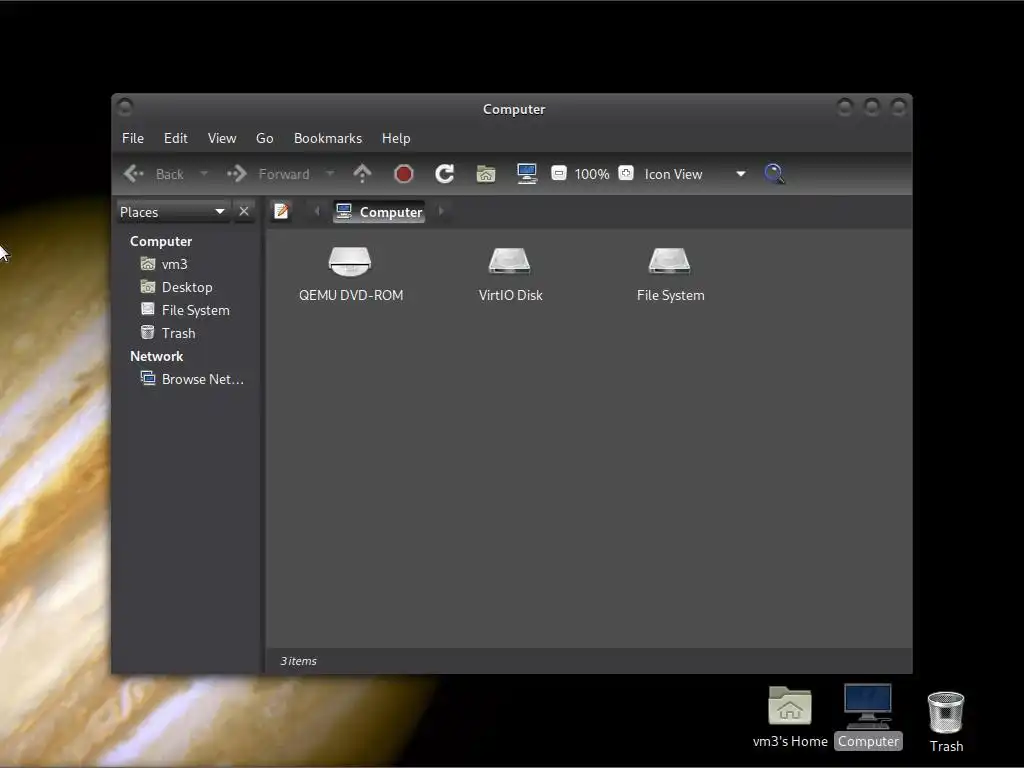
Task: Open the Icon View mode dropdown
Action: [695, 174]
